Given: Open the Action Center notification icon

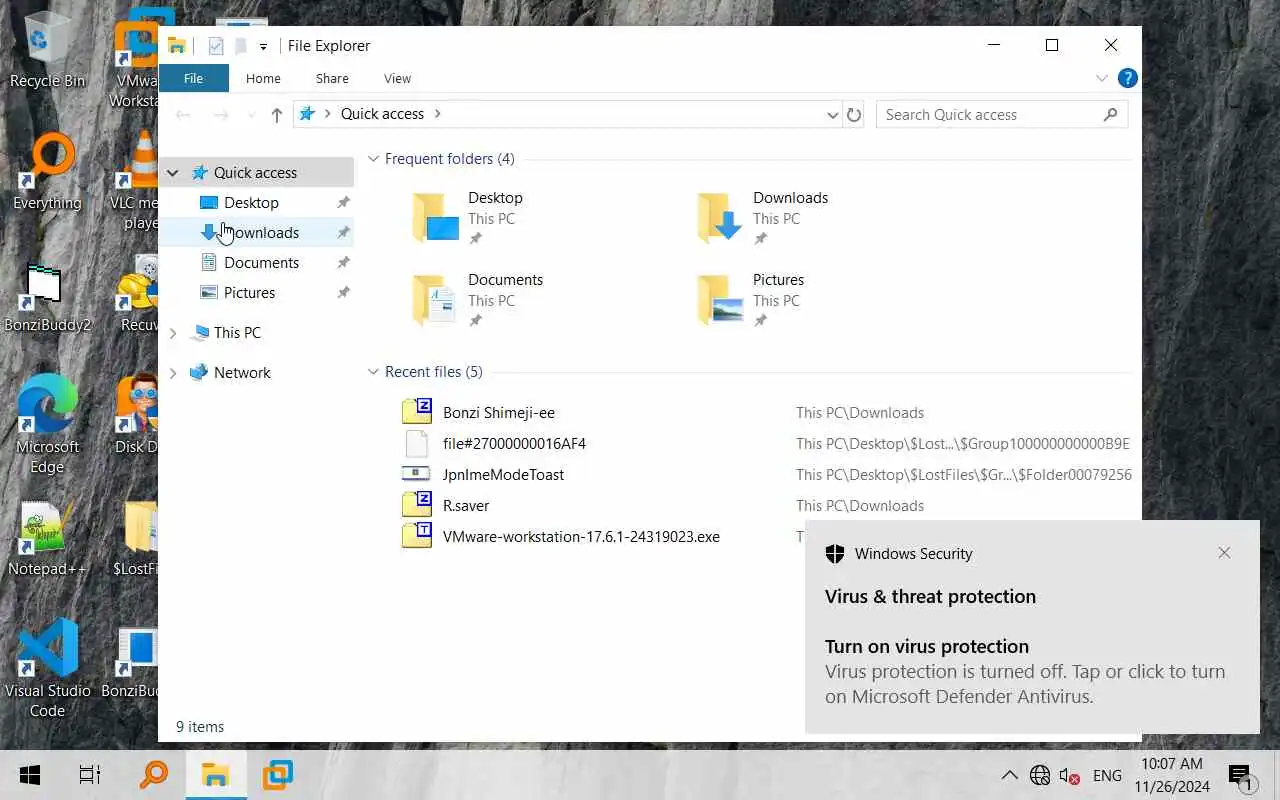Looking at the screenshot, I should (x=1240, y=775).
